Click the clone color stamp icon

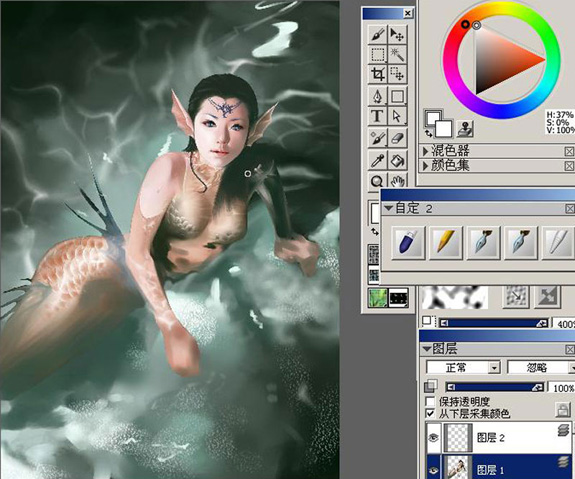pos(465,129)
